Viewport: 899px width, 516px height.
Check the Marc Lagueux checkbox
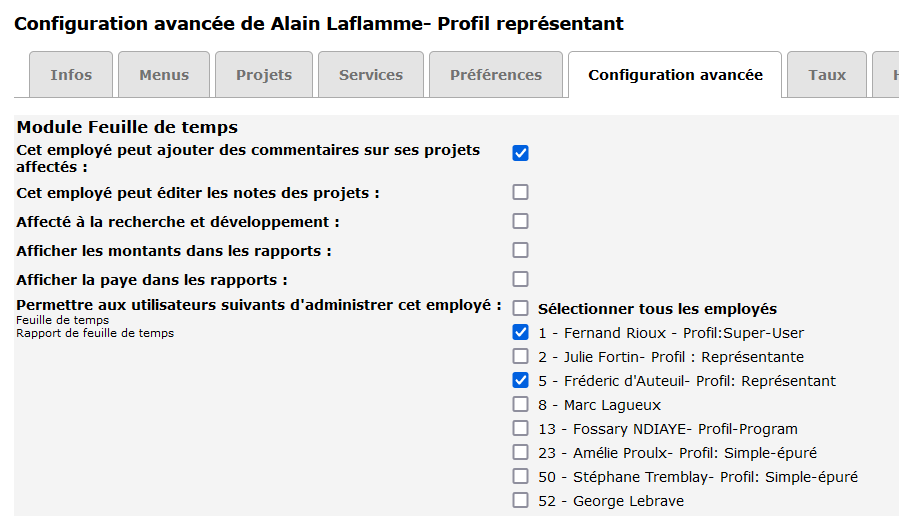(520, 404)
